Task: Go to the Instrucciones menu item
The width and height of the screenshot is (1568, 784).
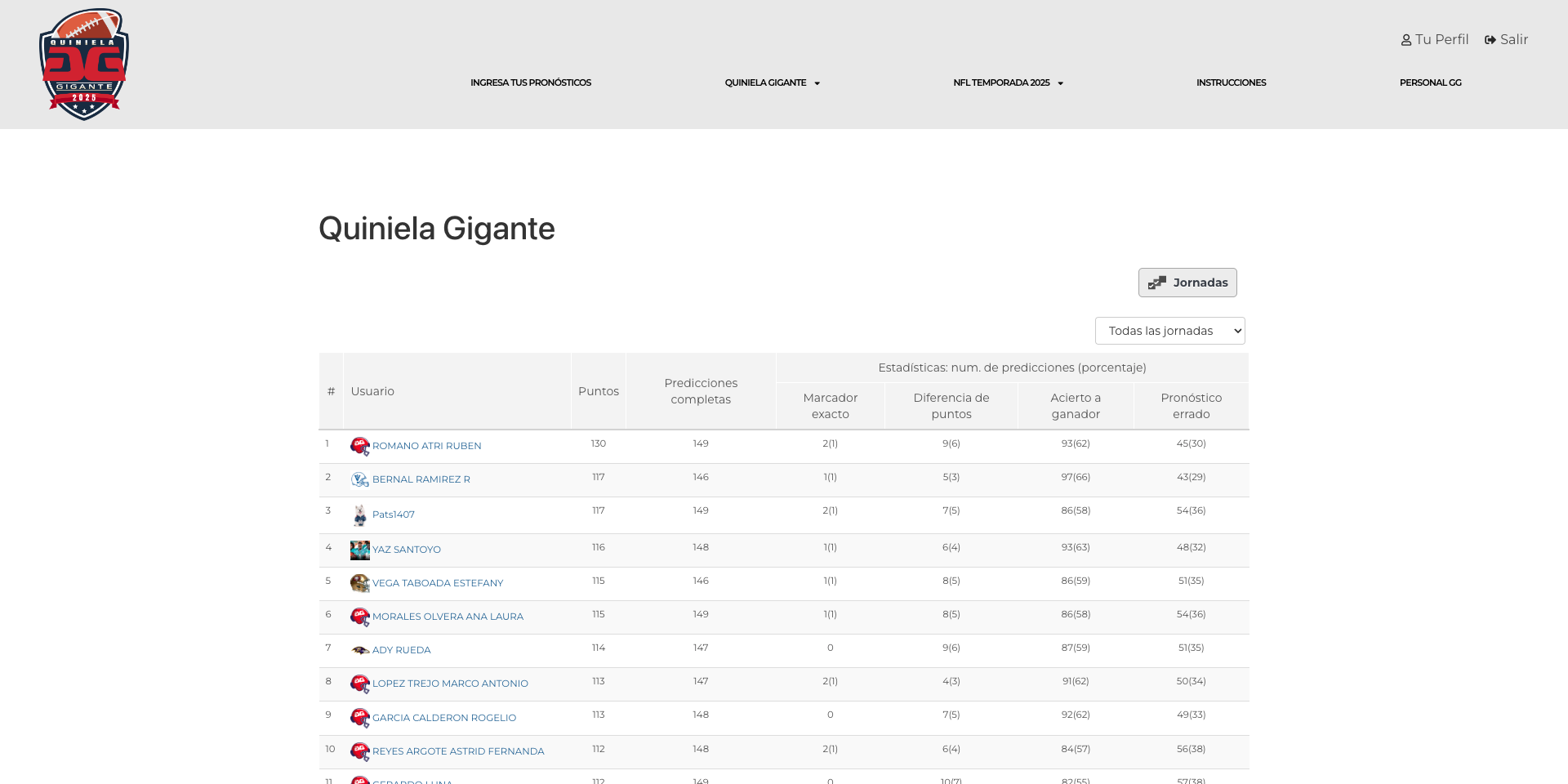Action: 1231,82
